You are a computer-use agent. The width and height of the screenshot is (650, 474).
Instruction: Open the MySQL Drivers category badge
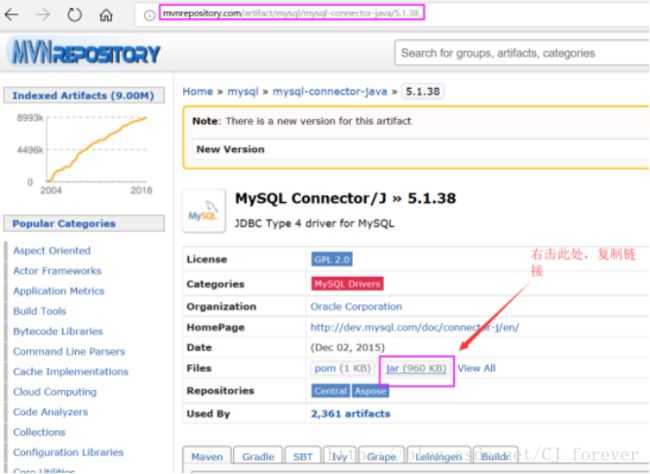click(x=347, y=284)
